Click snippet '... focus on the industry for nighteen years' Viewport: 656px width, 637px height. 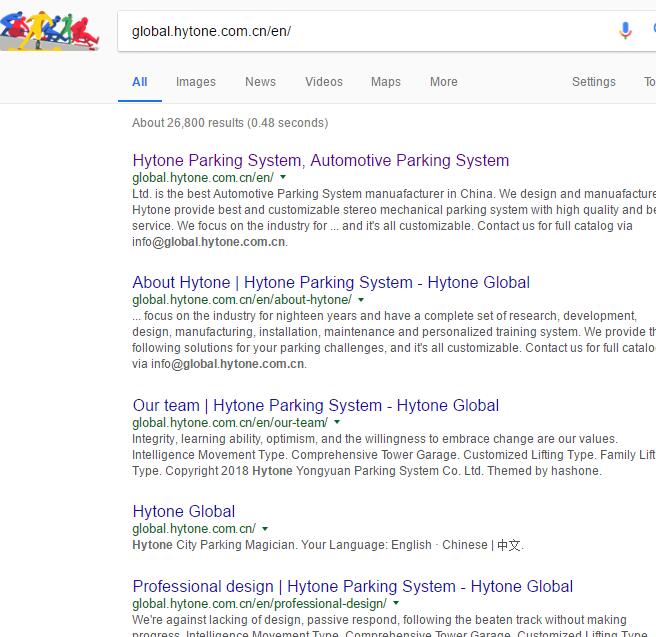[x=394, y=340]
